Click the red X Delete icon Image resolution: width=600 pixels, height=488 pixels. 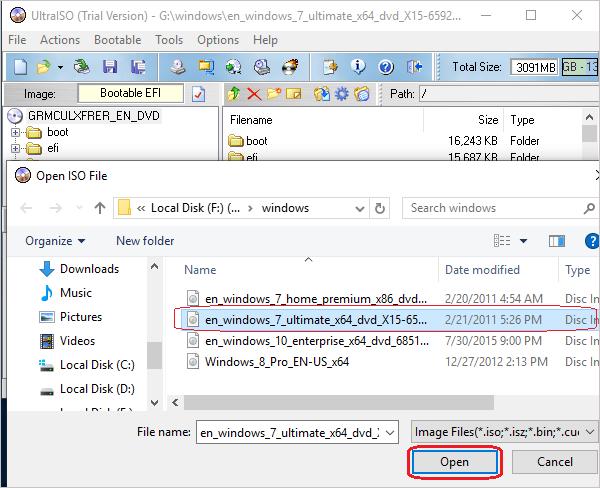(x=254, y=94)
